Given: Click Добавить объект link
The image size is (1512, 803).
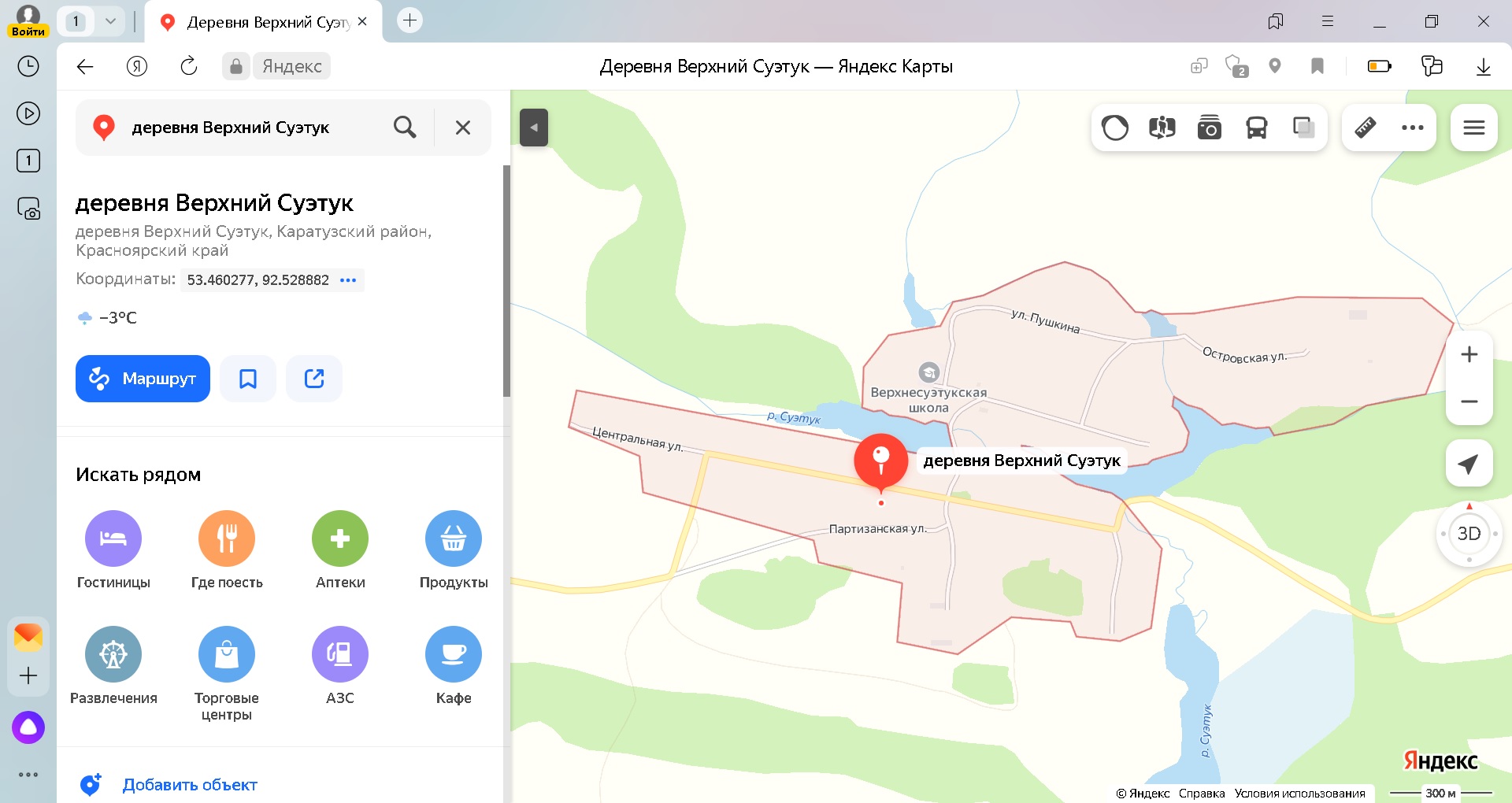Looking at the screenshot, I should tap(190, 785).
